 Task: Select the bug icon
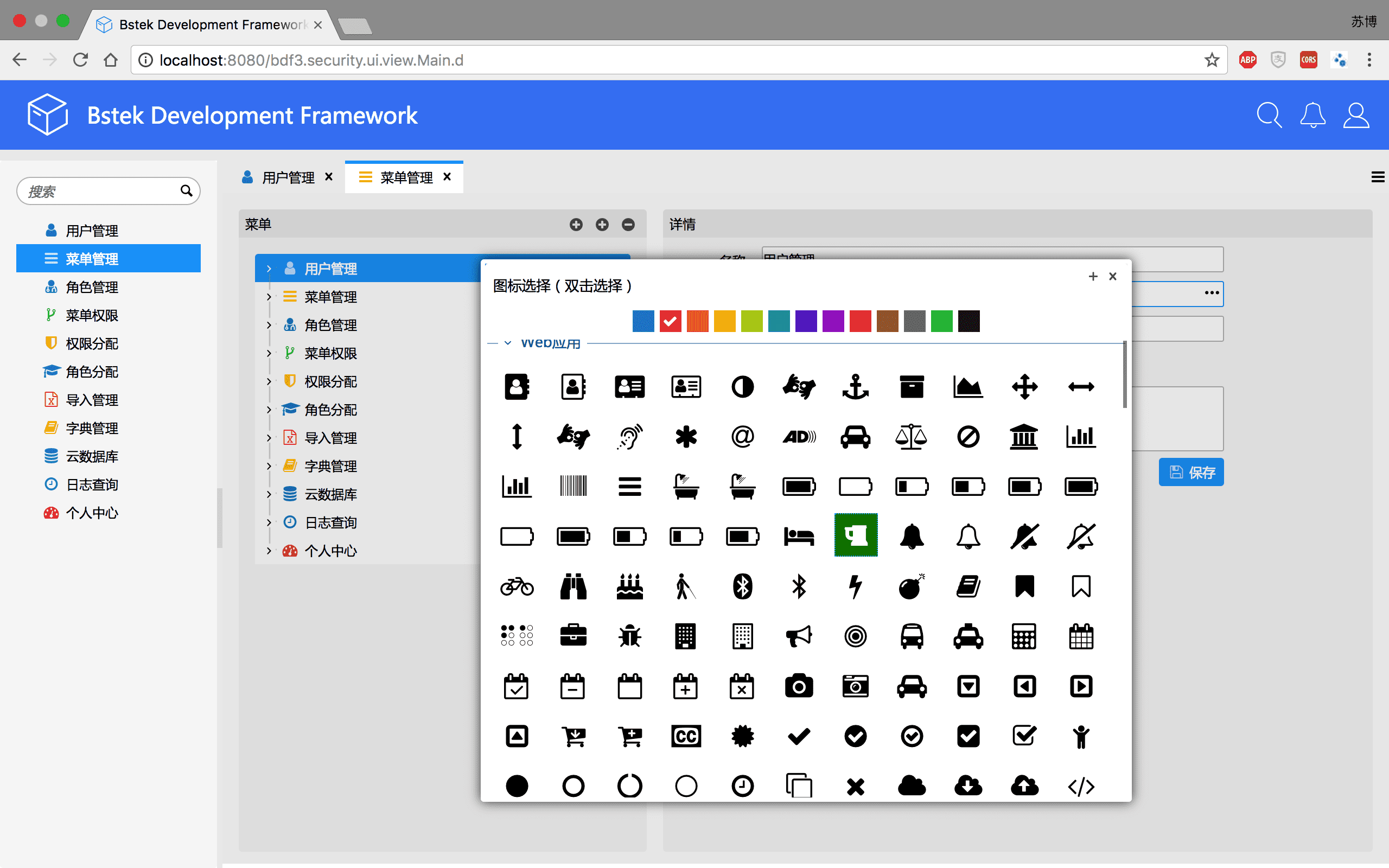629,636
